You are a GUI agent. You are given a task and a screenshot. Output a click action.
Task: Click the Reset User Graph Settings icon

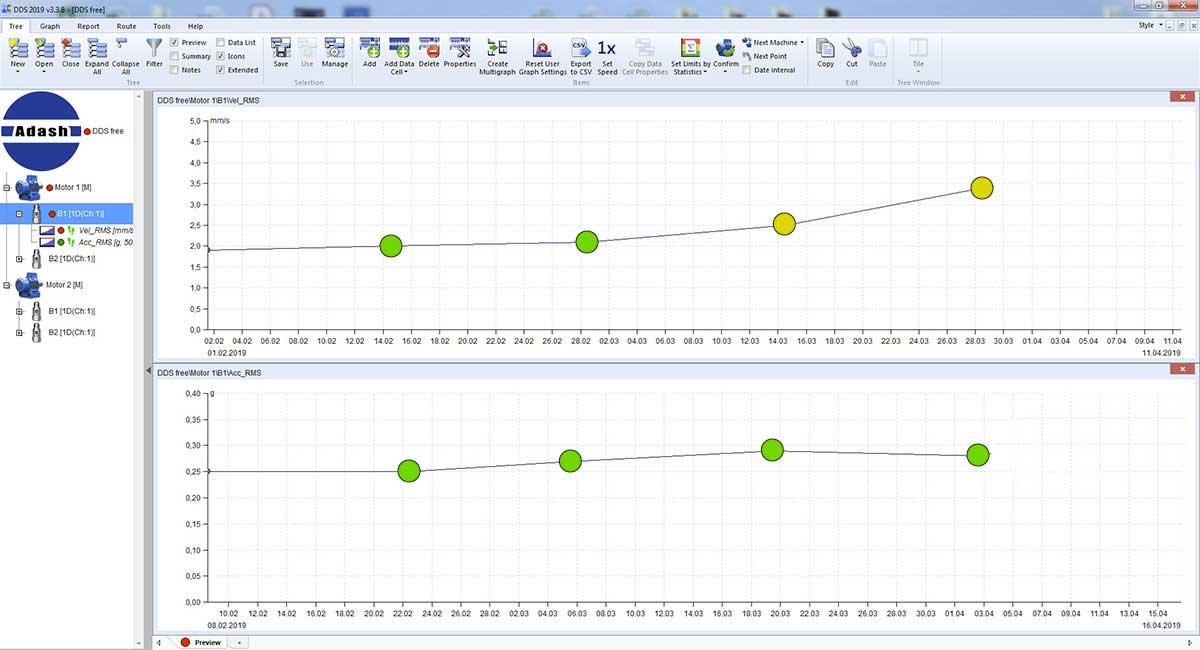tap(541, 47)
